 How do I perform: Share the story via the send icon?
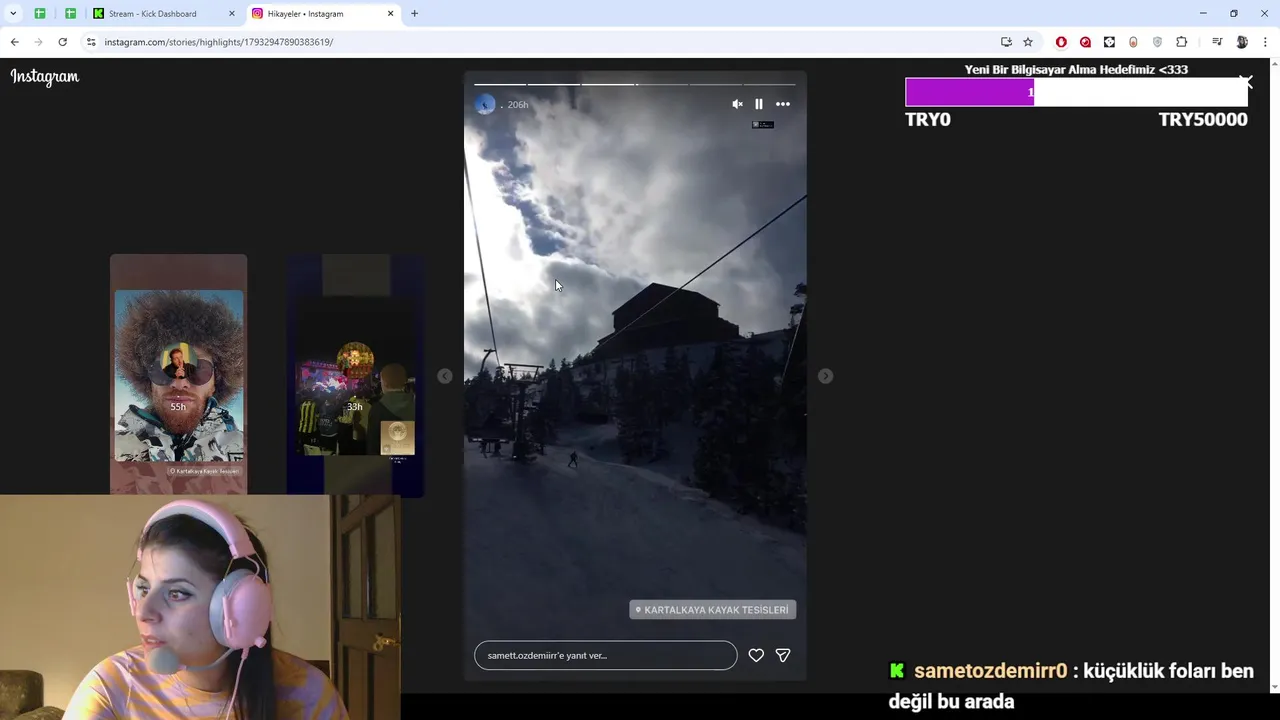point(783,655)
